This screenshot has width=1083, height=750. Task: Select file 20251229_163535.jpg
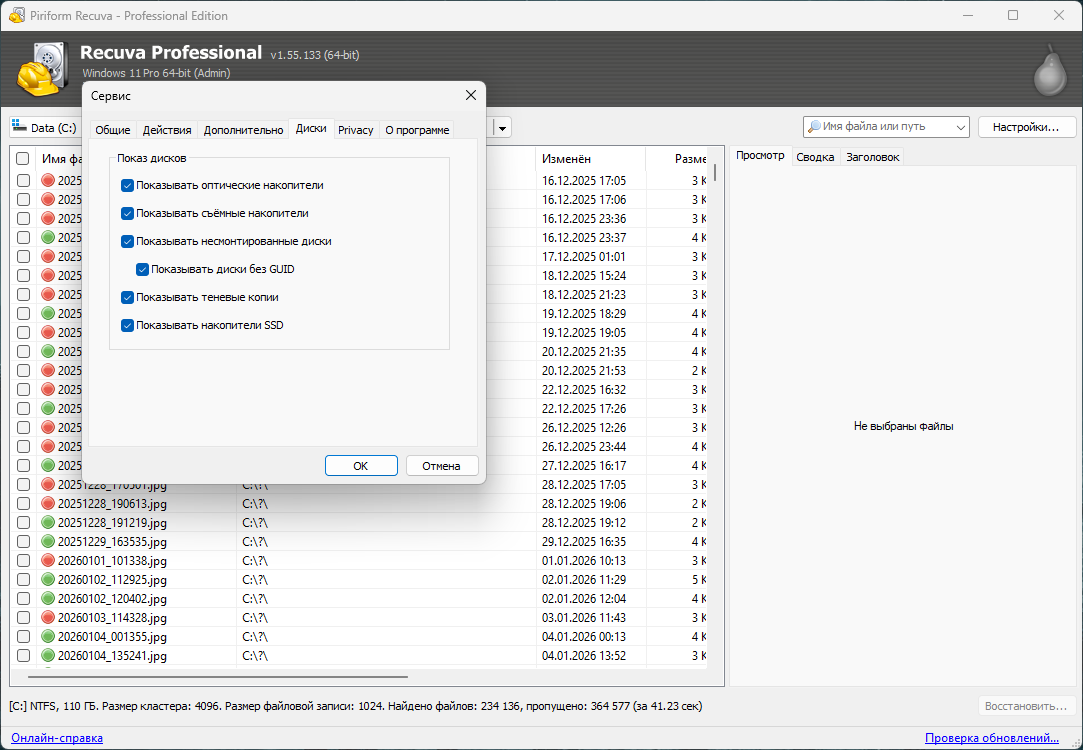[112, 541]
